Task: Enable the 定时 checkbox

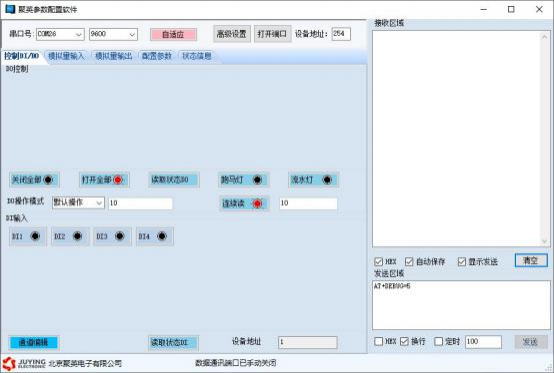Action: tap(438, 341)
